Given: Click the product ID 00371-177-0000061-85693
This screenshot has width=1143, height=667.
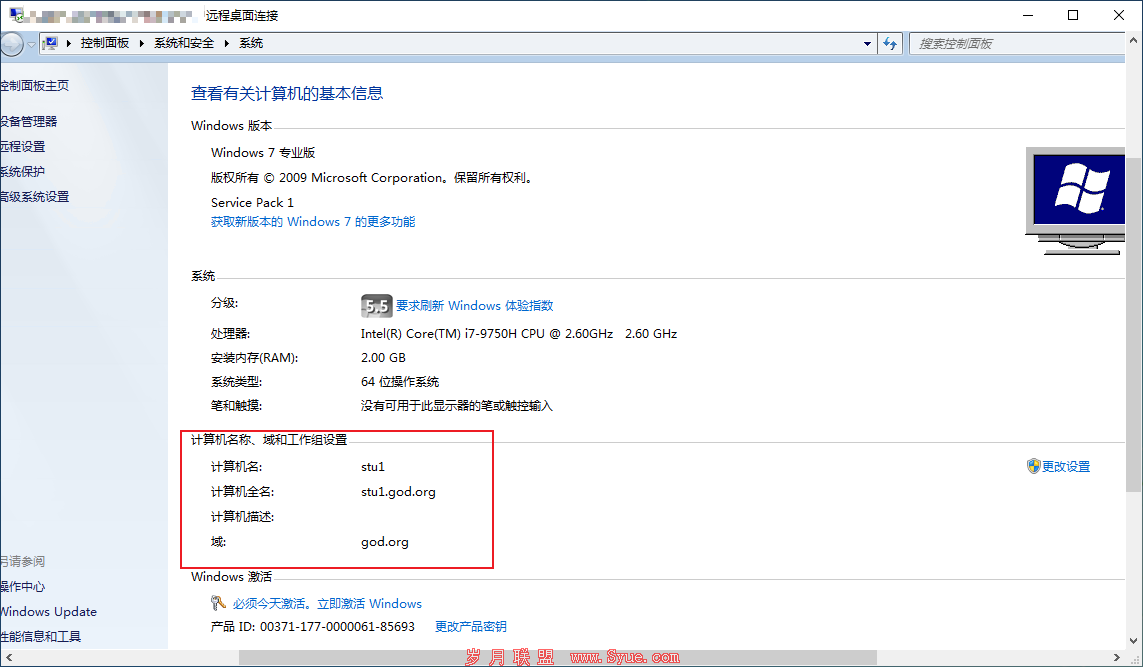Looking at the screenshot, I should click(x=338, y=626).
